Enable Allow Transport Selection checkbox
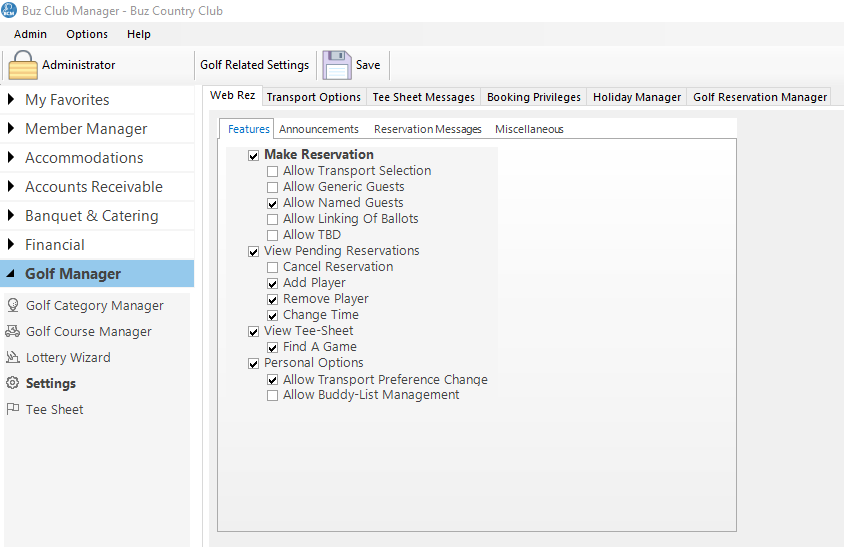Screen dimensions: 844x547 (273, 171)
